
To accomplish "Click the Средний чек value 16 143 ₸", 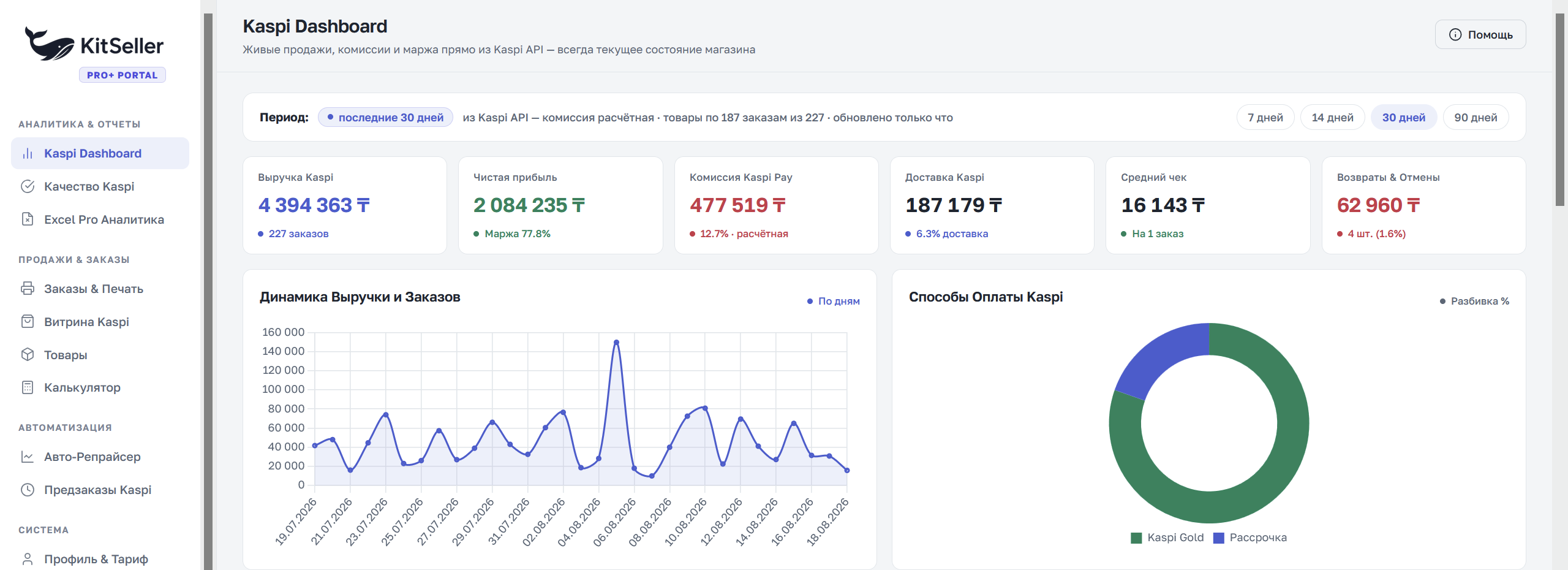I will (x=1163, y=205).
